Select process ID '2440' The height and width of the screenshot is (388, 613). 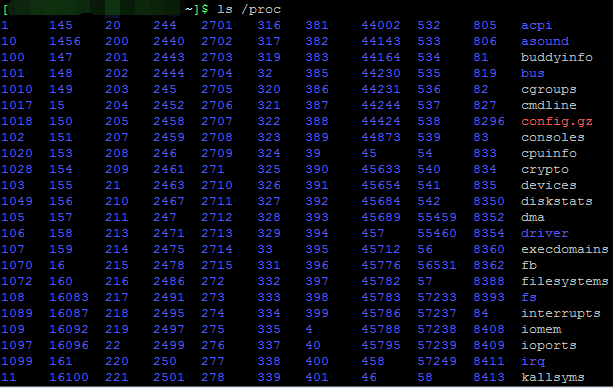[x=168, y=41]
